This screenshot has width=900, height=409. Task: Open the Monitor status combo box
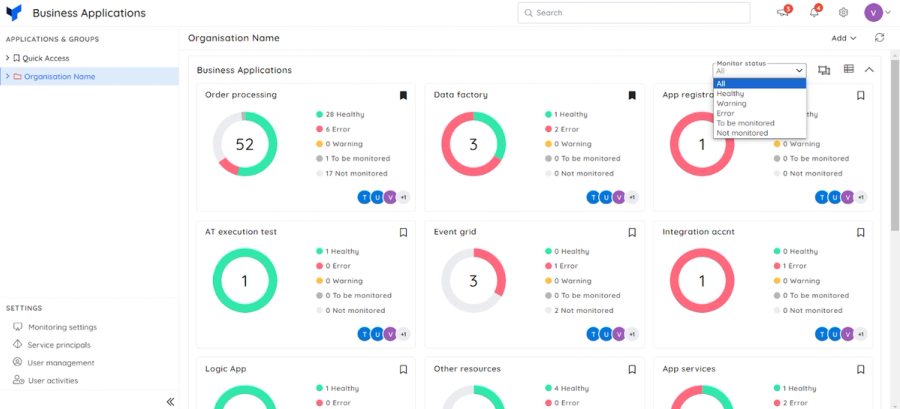[x=759, y=71]
